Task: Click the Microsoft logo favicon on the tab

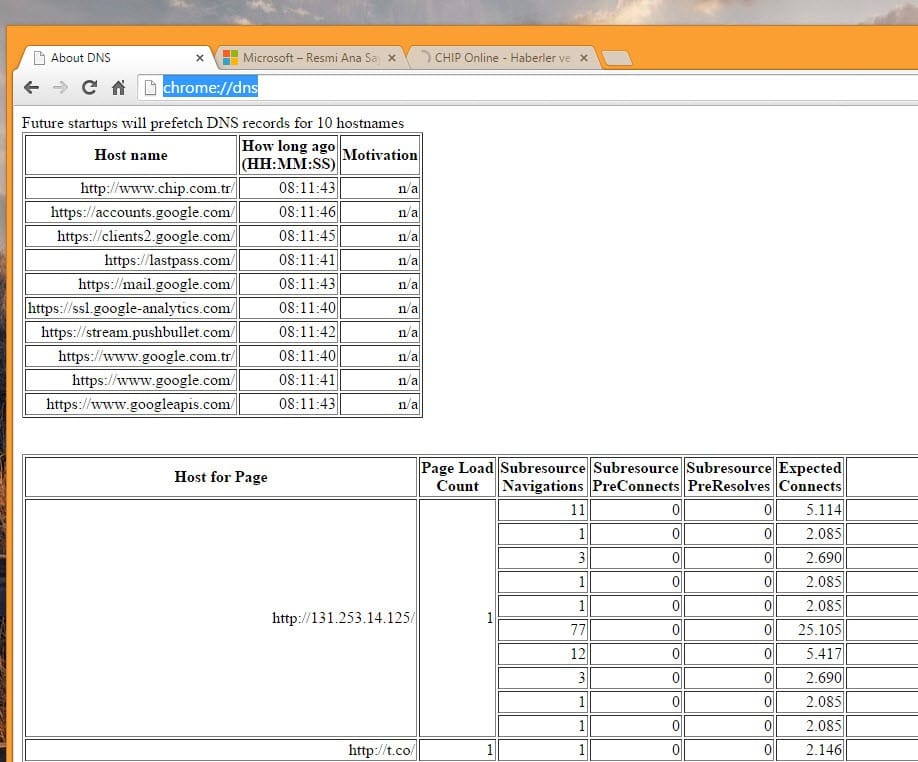Action: pyautogui.click(x=231, y=57)
